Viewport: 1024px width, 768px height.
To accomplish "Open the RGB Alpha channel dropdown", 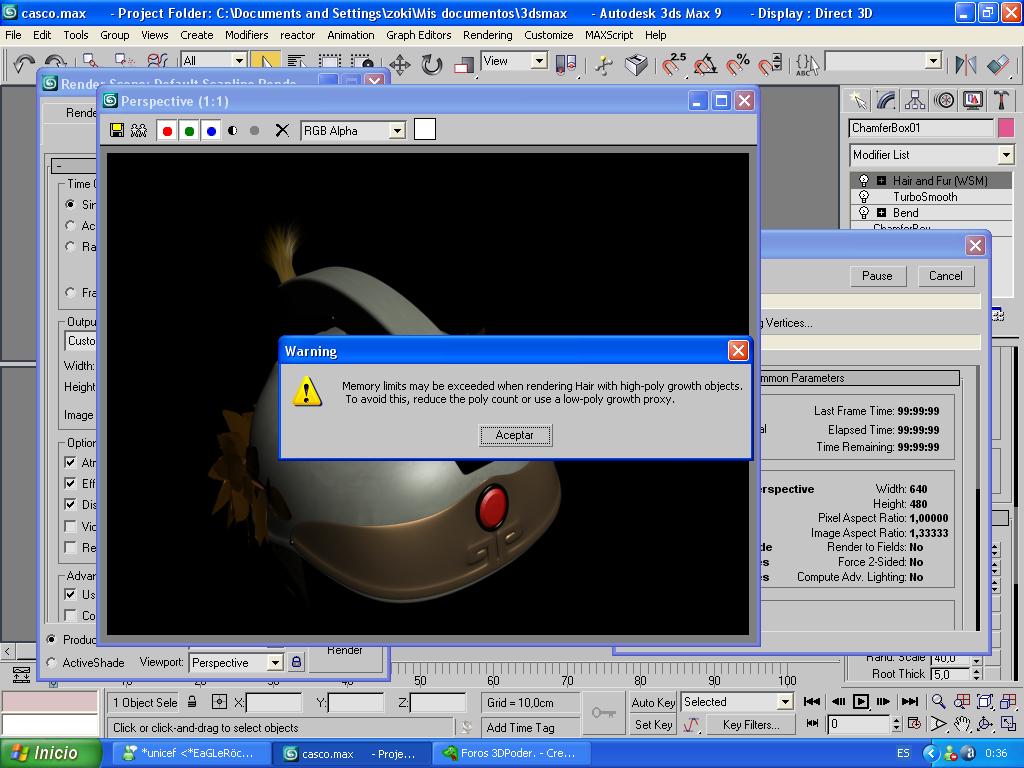I will click(397, 131).
